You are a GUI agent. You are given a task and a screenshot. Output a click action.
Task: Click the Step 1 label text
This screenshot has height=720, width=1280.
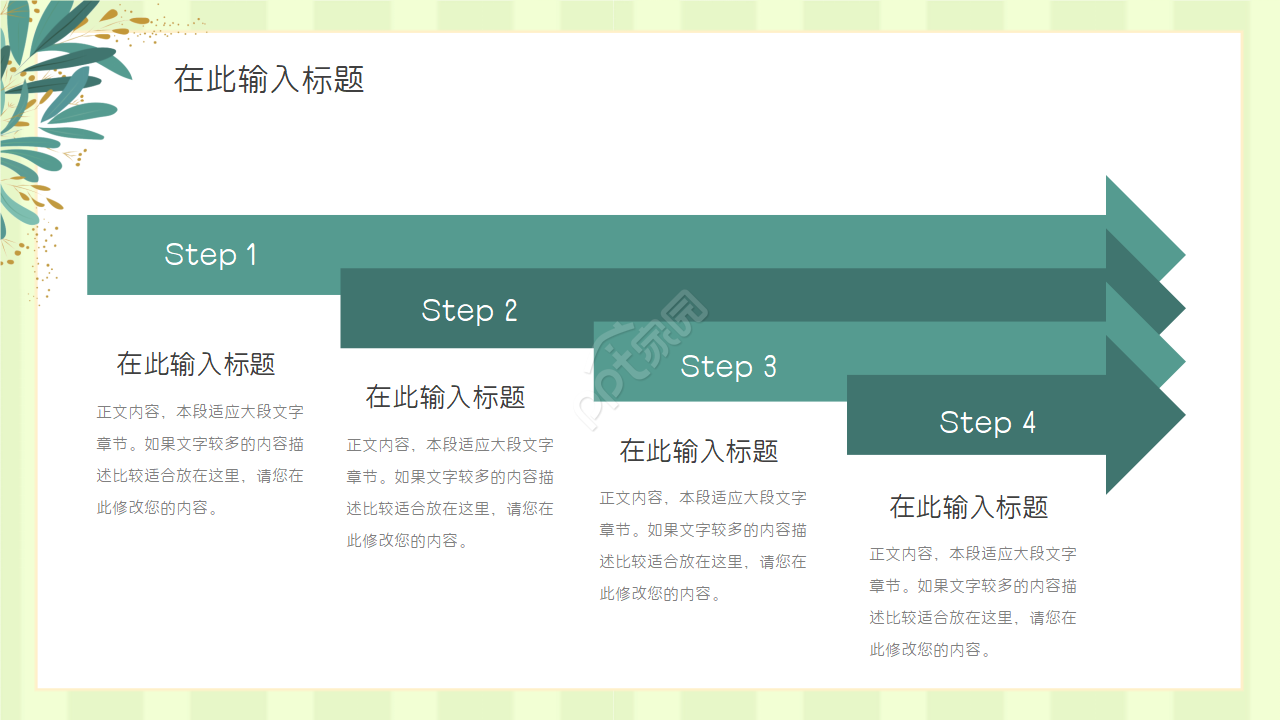[x=210, y=255]
